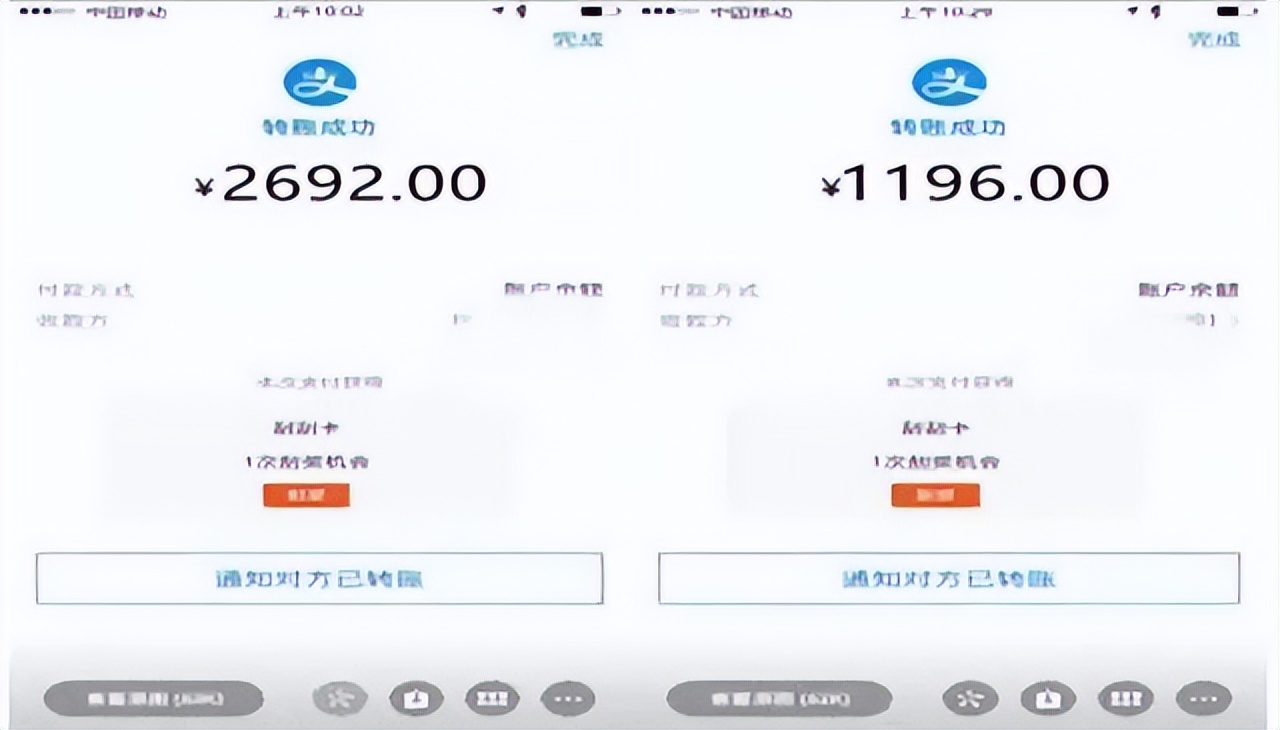Open the three-dots more menu in the left bottom bar

[568, 698]
